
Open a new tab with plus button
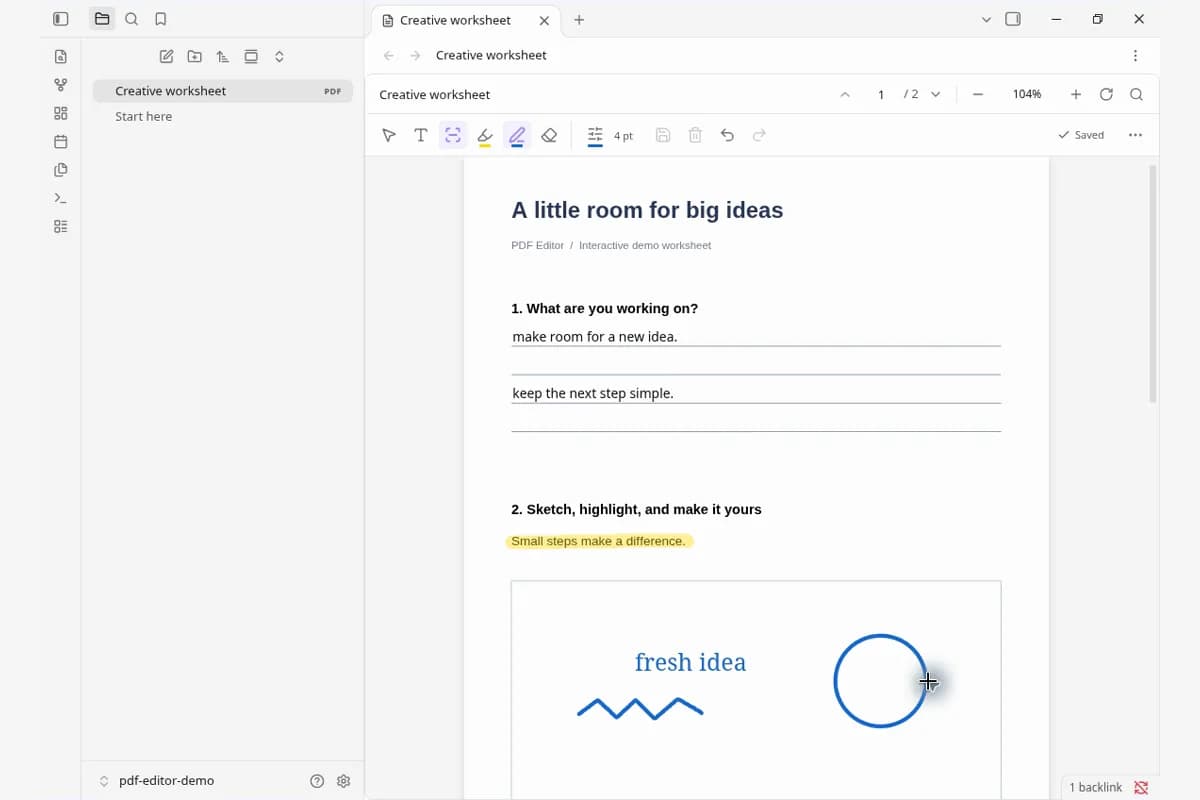(579, 20)
